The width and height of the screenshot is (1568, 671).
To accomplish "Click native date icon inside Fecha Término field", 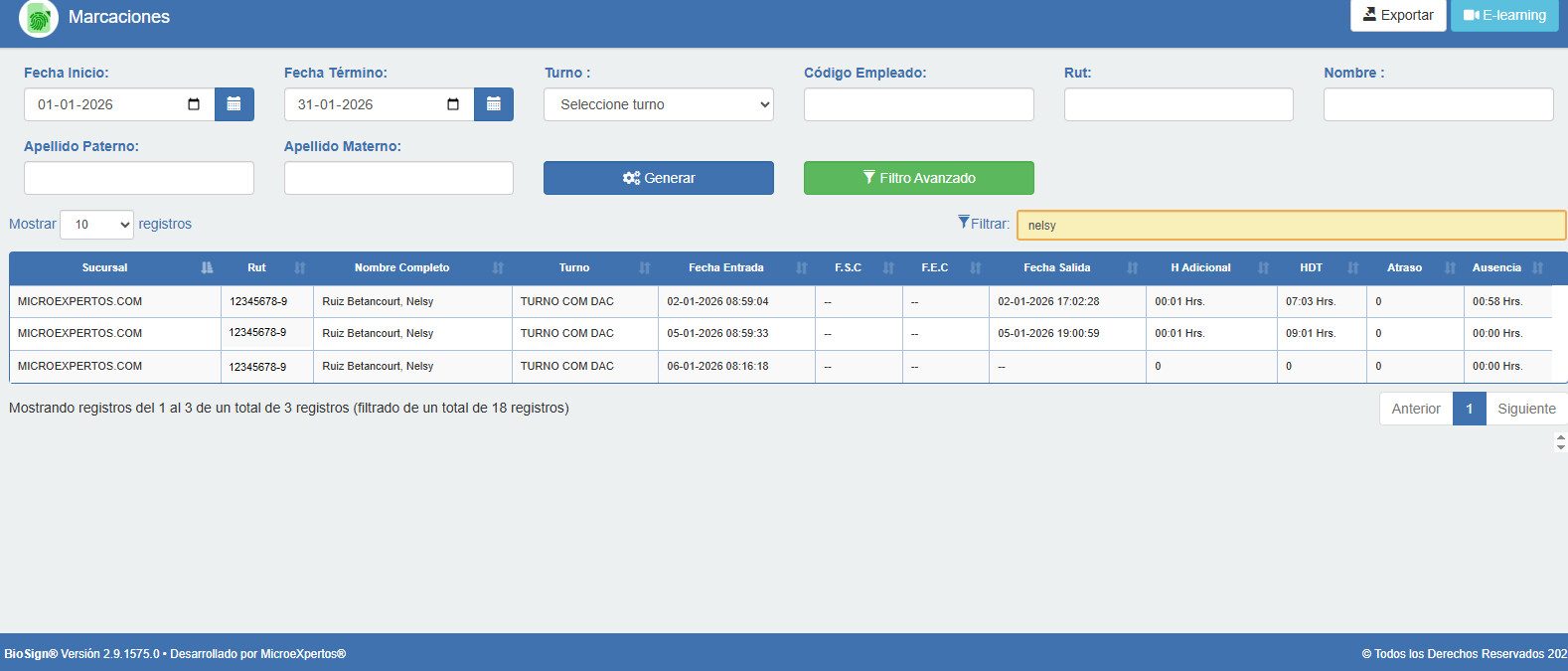I will [x=453, y=104].
